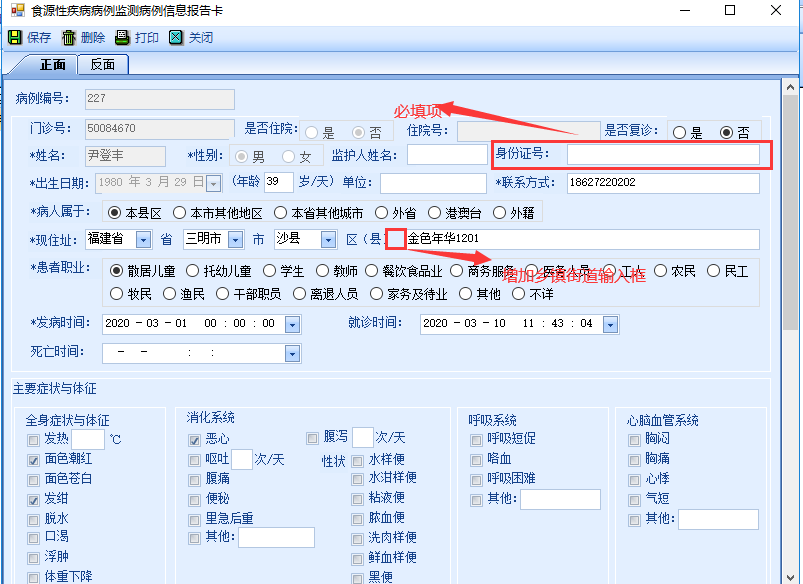
Task: Check the 腹痛 checkbox
Action: (195, 480)
